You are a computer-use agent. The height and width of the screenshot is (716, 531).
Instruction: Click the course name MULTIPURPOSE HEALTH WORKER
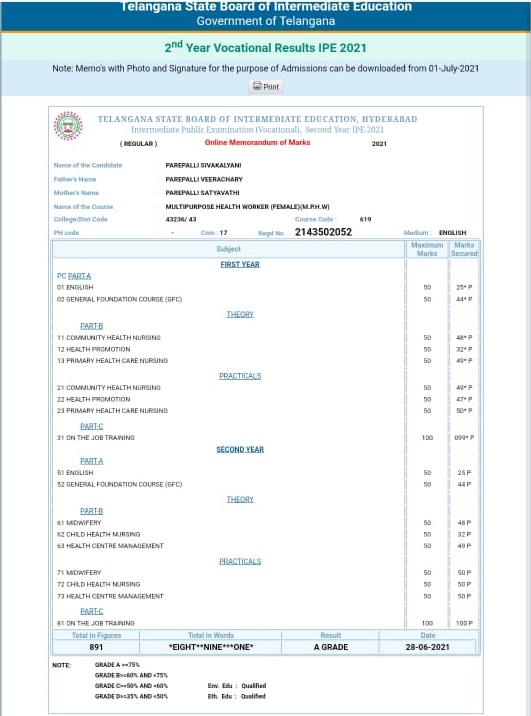[x=247, y=207]
